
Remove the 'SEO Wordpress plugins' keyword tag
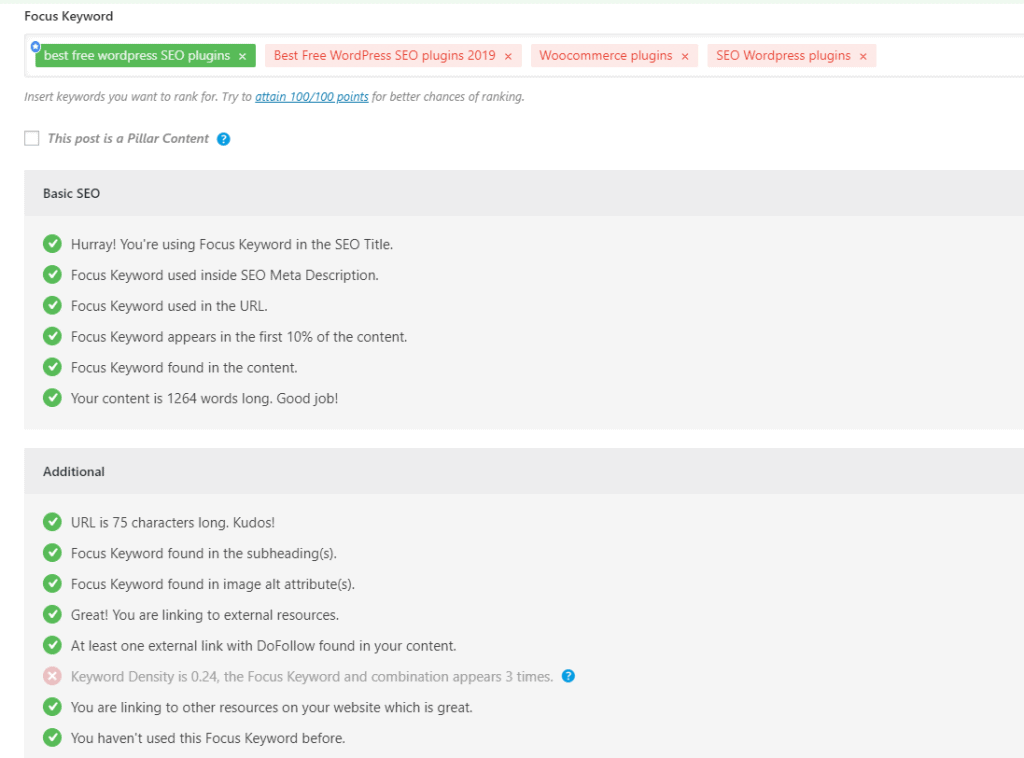(863, 57)
